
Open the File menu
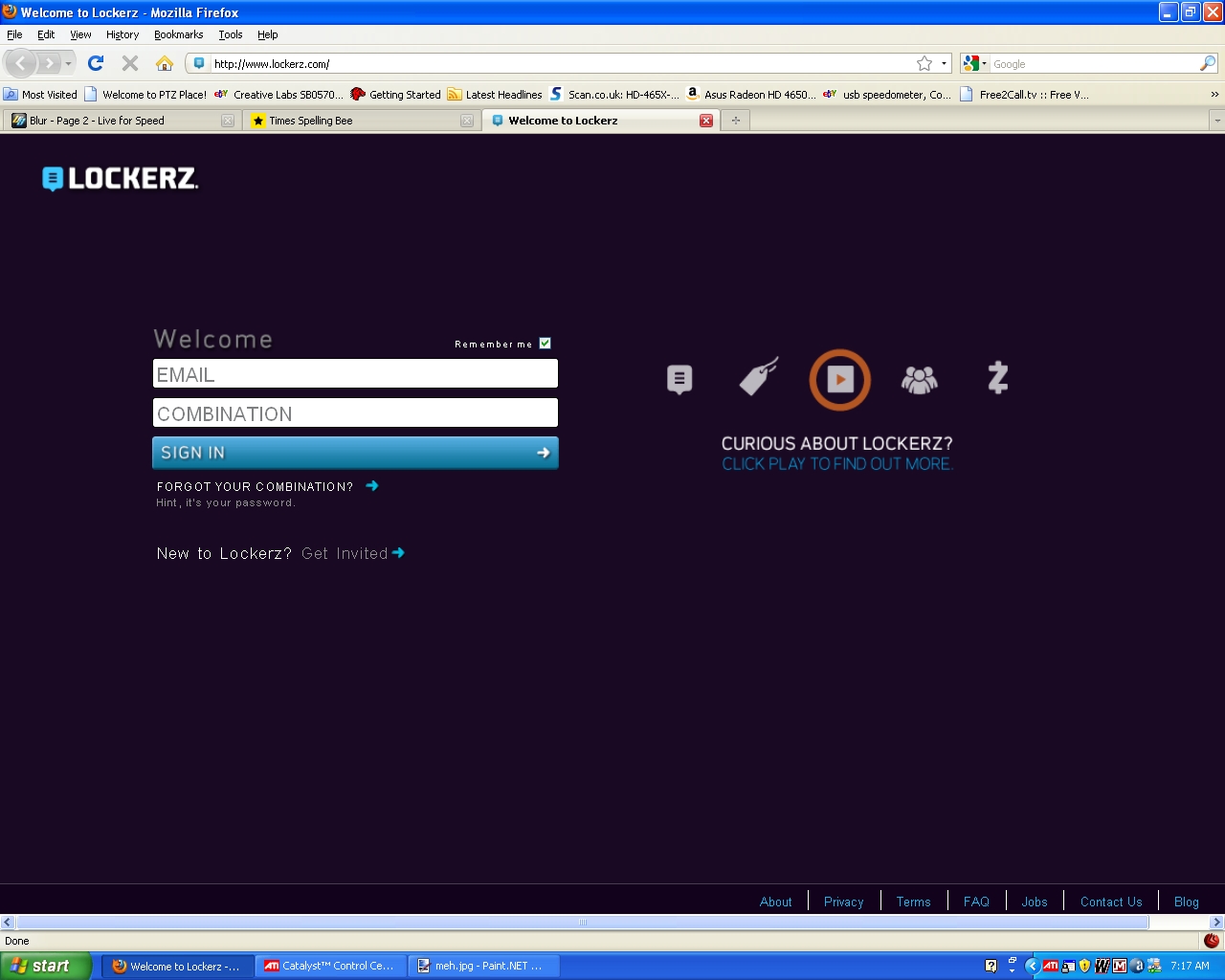coord(14,34)
